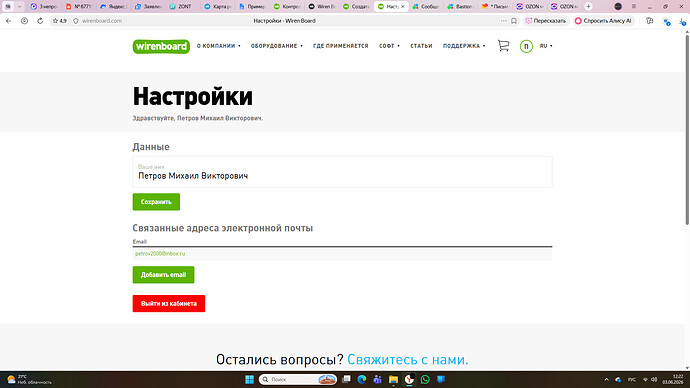Image resolution: width=690 pixels, height=388 pixels.
Task: Open browser extensions icon
Action: click(650, 21)
